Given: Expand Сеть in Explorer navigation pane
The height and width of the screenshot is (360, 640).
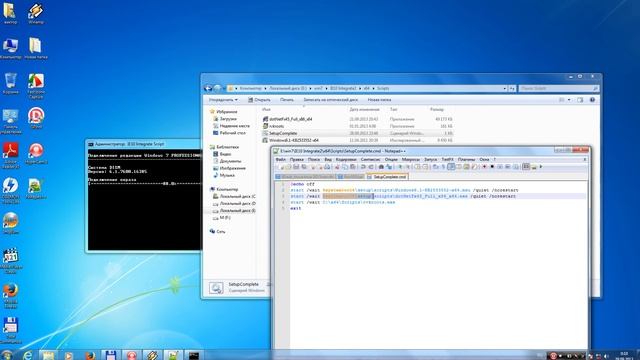Looking at the screenshot, I should [x=220, y=231].
